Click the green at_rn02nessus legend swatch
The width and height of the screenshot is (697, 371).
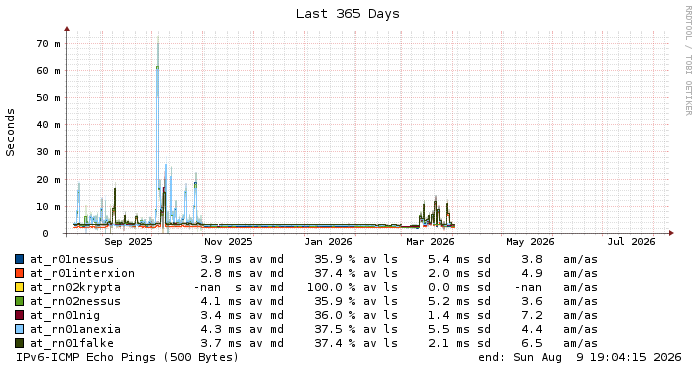coord(20,301)
